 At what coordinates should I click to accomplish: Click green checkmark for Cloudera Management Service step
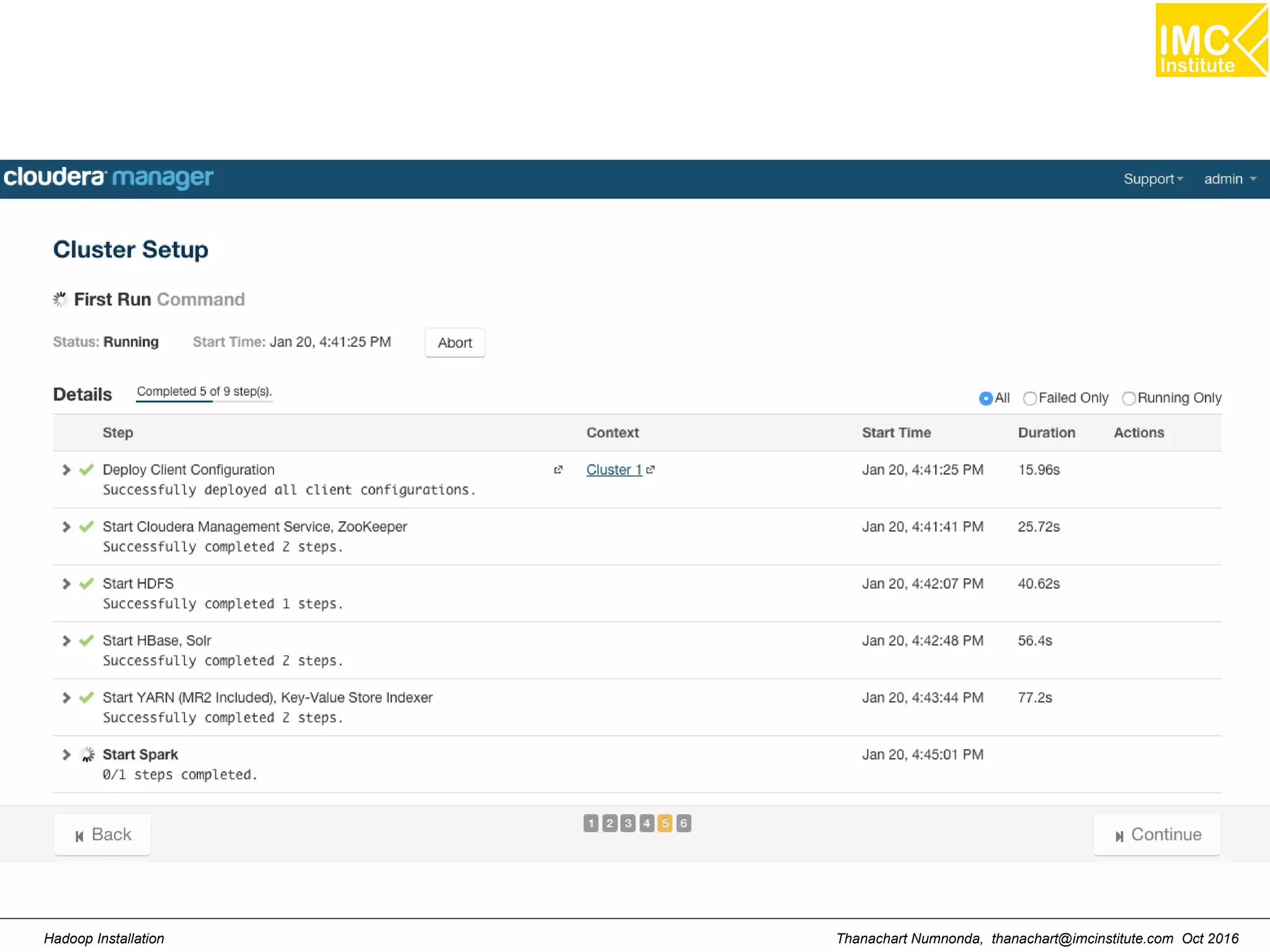click(x=87, y=527)
